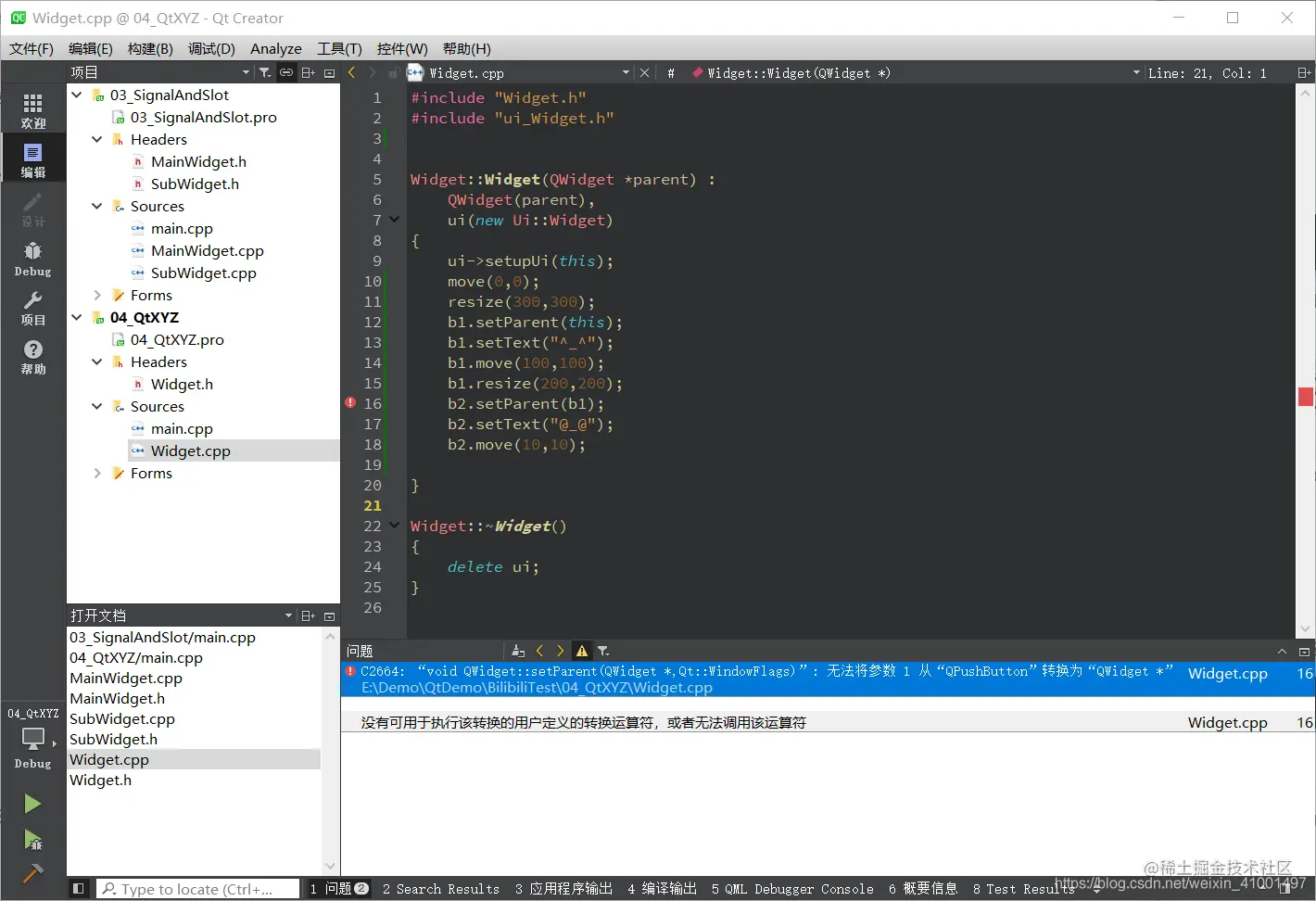Open the 项目 view type dropdown
The image size is (1316, 901).
246,72
